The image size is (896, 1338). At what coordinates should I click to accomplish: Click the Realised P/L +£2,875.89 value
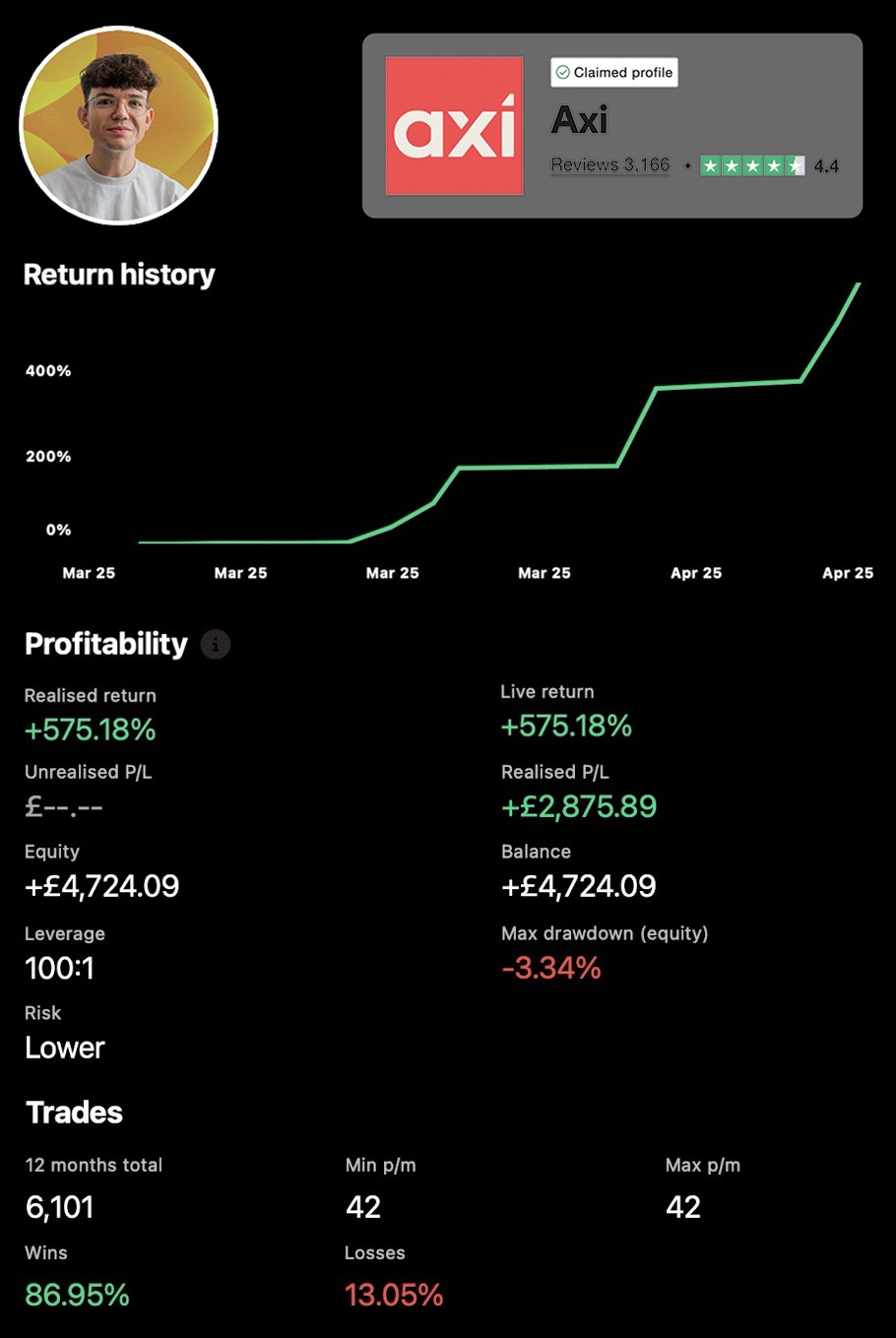579,806
